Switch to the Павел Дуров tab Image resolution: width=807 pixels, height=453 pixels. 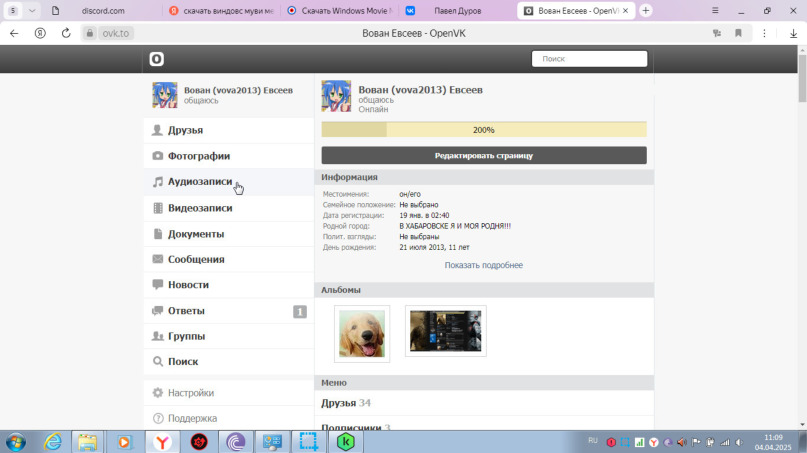455,10
